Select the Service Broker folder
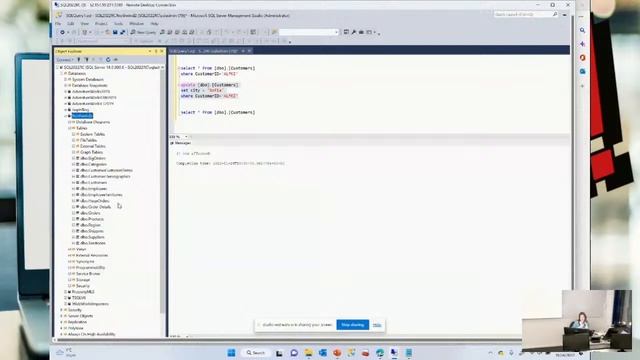640x360 pixels. [x=88, y=274]
